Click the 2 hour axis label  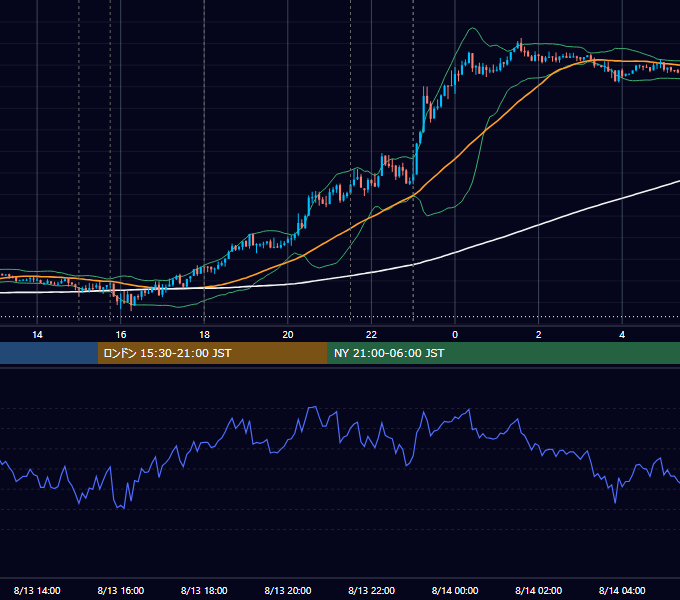click(539, 335)
